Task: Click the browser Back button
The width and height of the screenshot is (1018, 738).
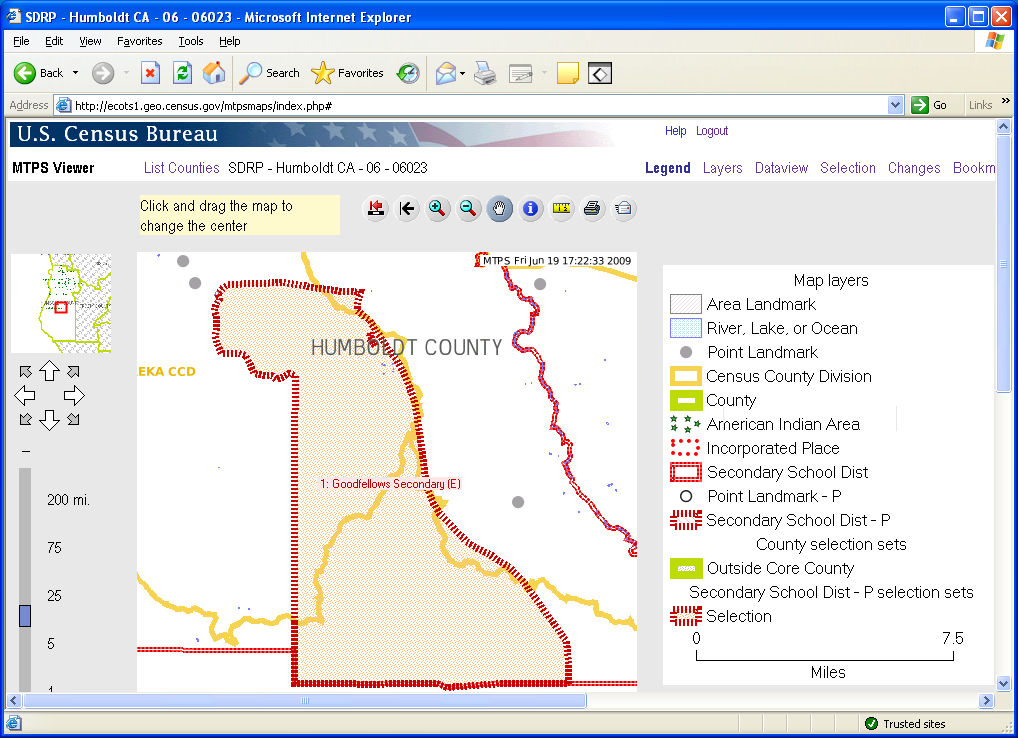Action: click(x=38, y=73)
